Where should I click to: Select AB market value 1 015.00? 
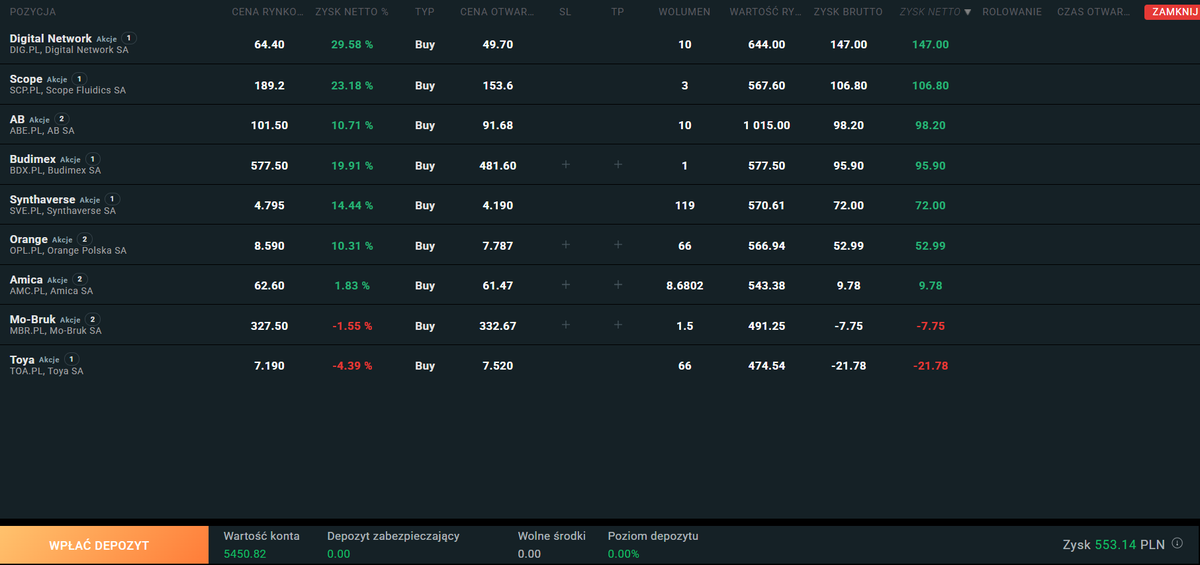click(x=766, y=125)
